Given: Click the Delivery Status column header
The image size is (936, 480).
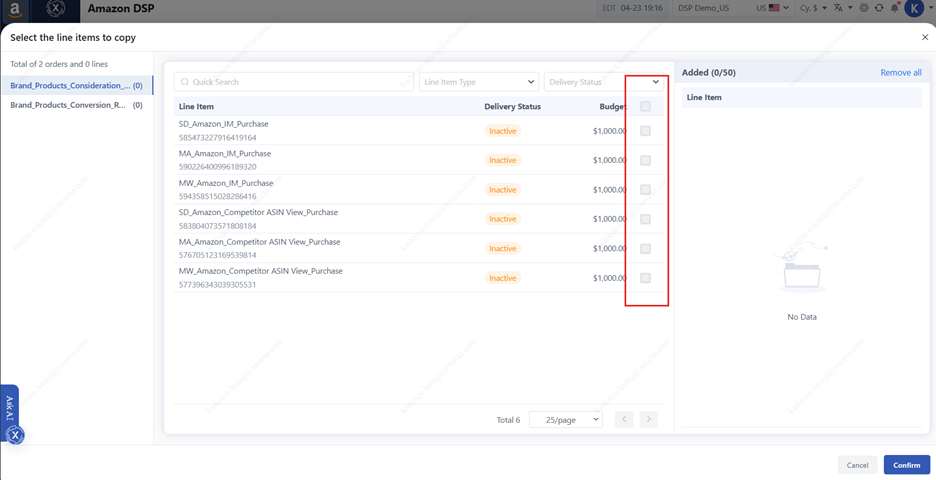Looking at the screenshot, I should pyautogui.click(x=512, y=106).
